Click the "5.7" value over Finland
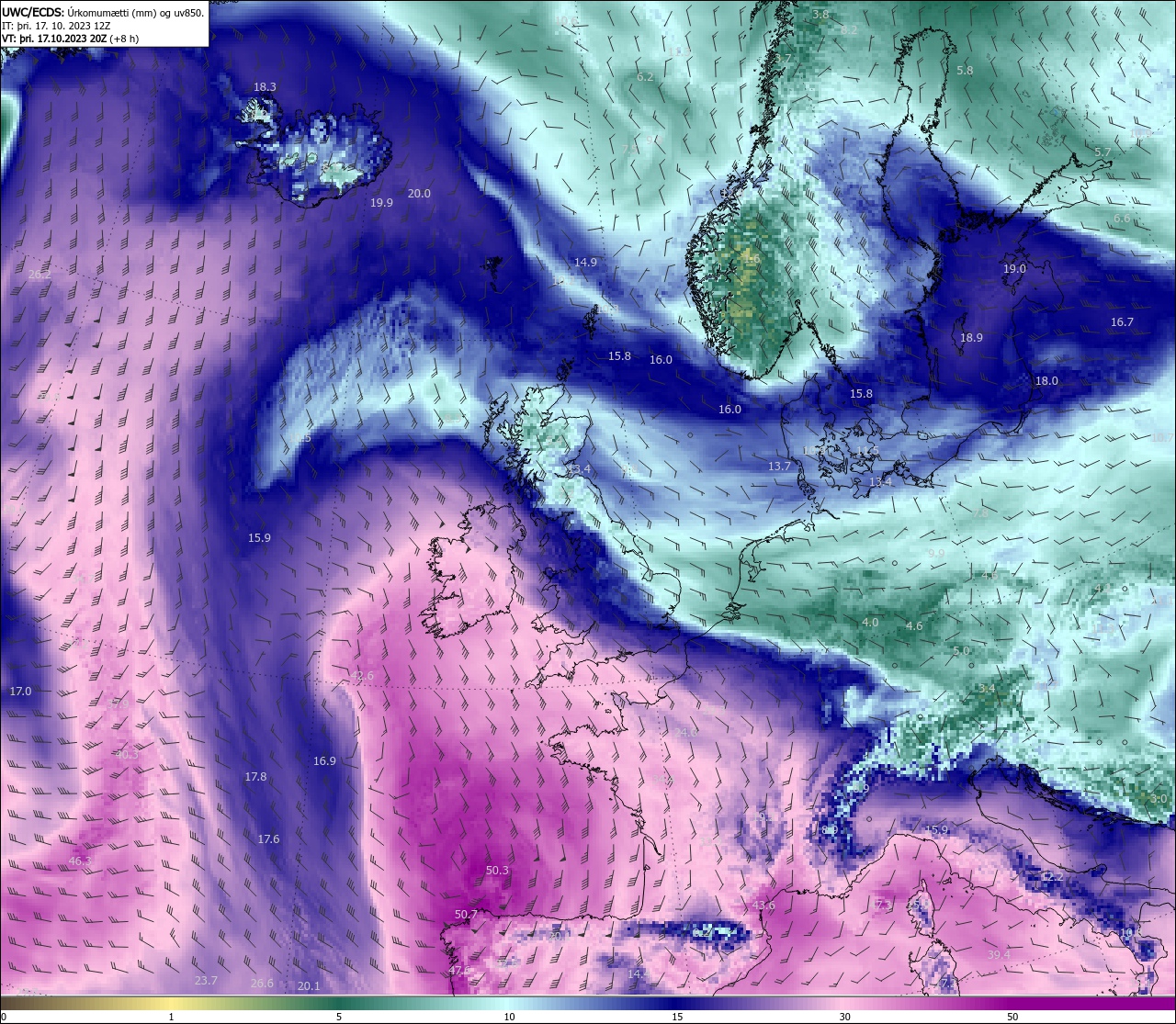1176x1024 pixels. point(1102,152)
